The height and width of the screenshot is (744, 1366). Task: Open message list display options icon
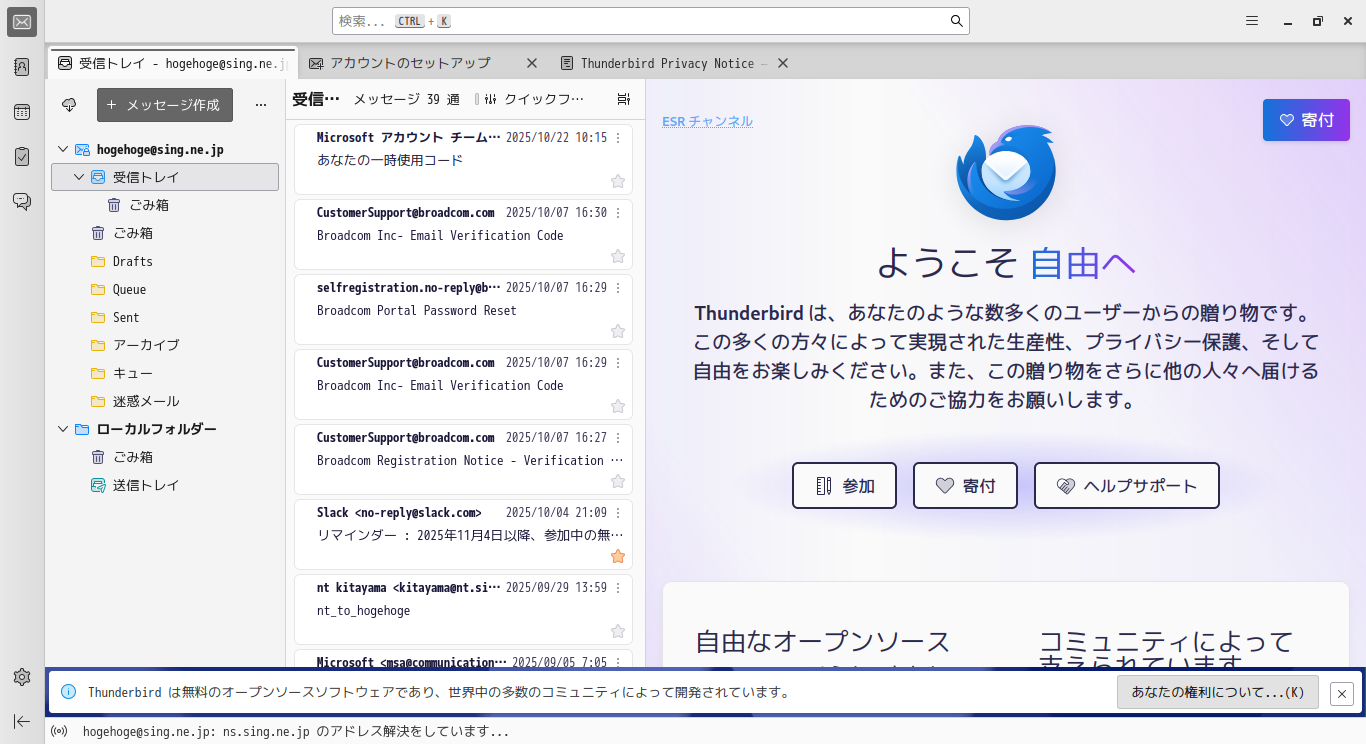[624, 99]
